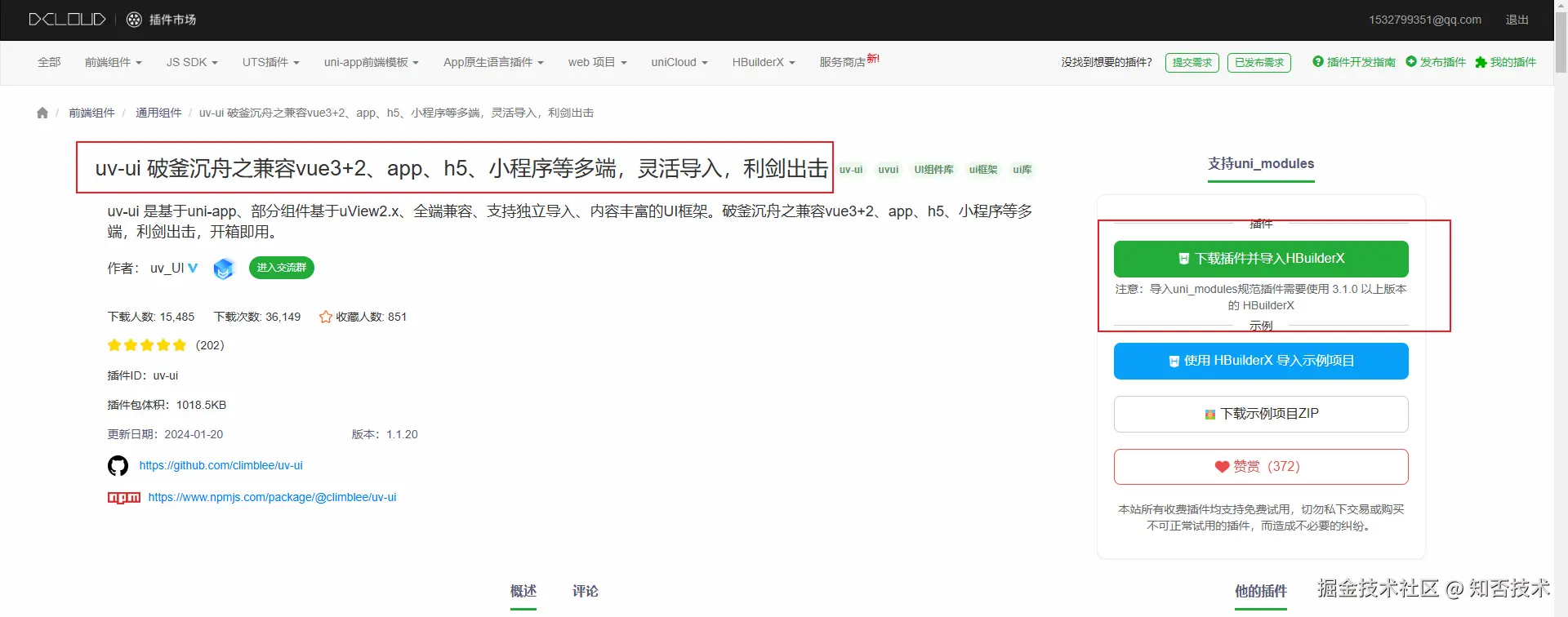1568x617 pixels.
Task: Open the UTS插件 dropdown
Action: [270, 62]
